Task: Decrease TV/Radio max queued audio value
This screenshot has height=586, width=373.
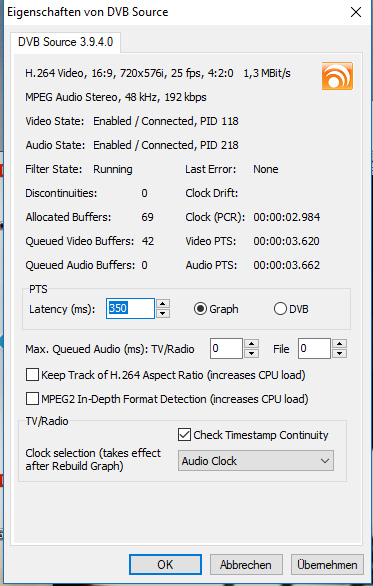Action: pyautogui.click(x=251, y=353)
